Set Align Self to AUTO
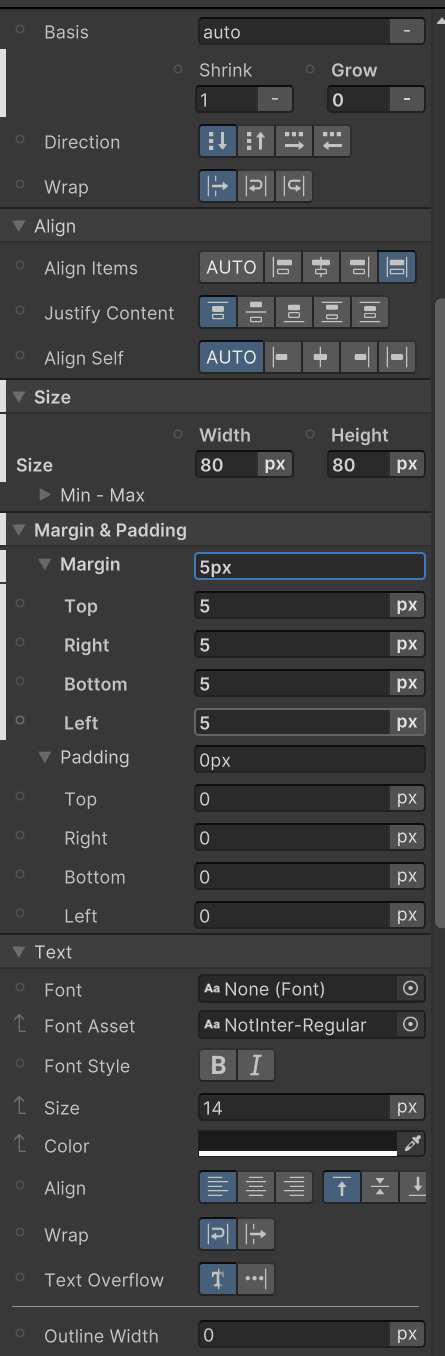The height and width of the screenshot is (1356, 445). [231, 357]
